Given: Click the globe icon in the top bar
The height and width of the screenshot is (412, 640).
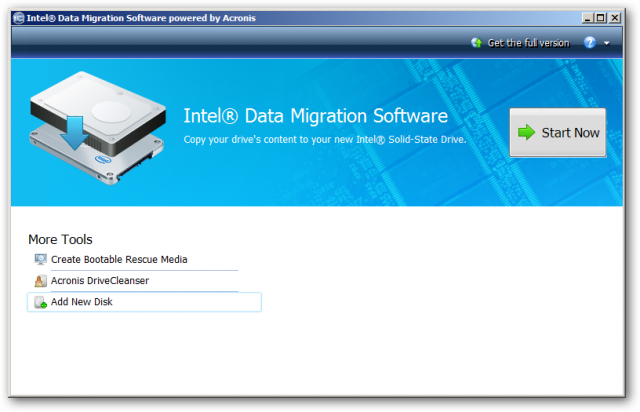Looking at the screenshot, I should 476,43.
